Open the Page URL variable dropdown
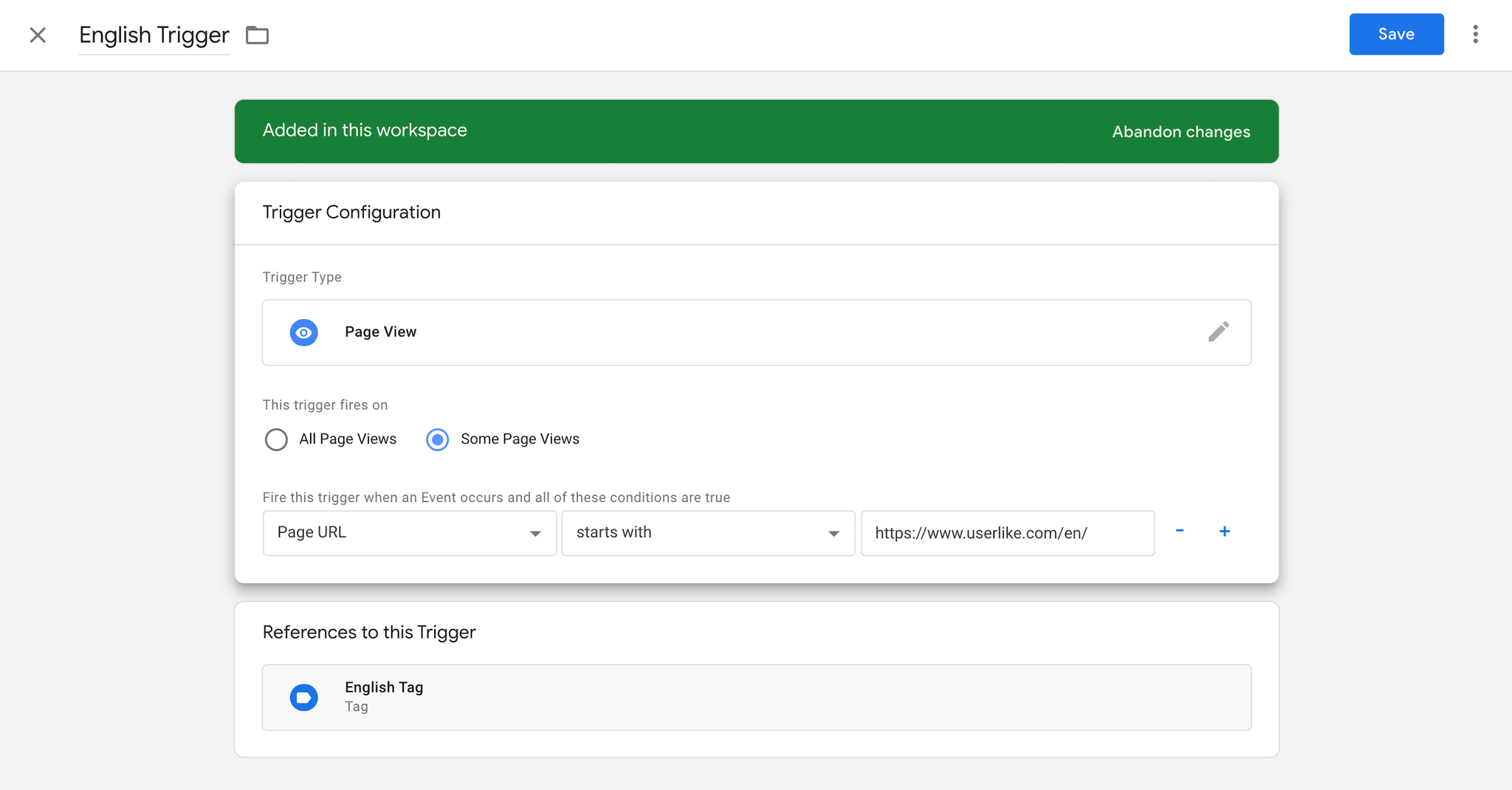The image size is (1512, 790). pyautogui.click(x=410, y=533)
